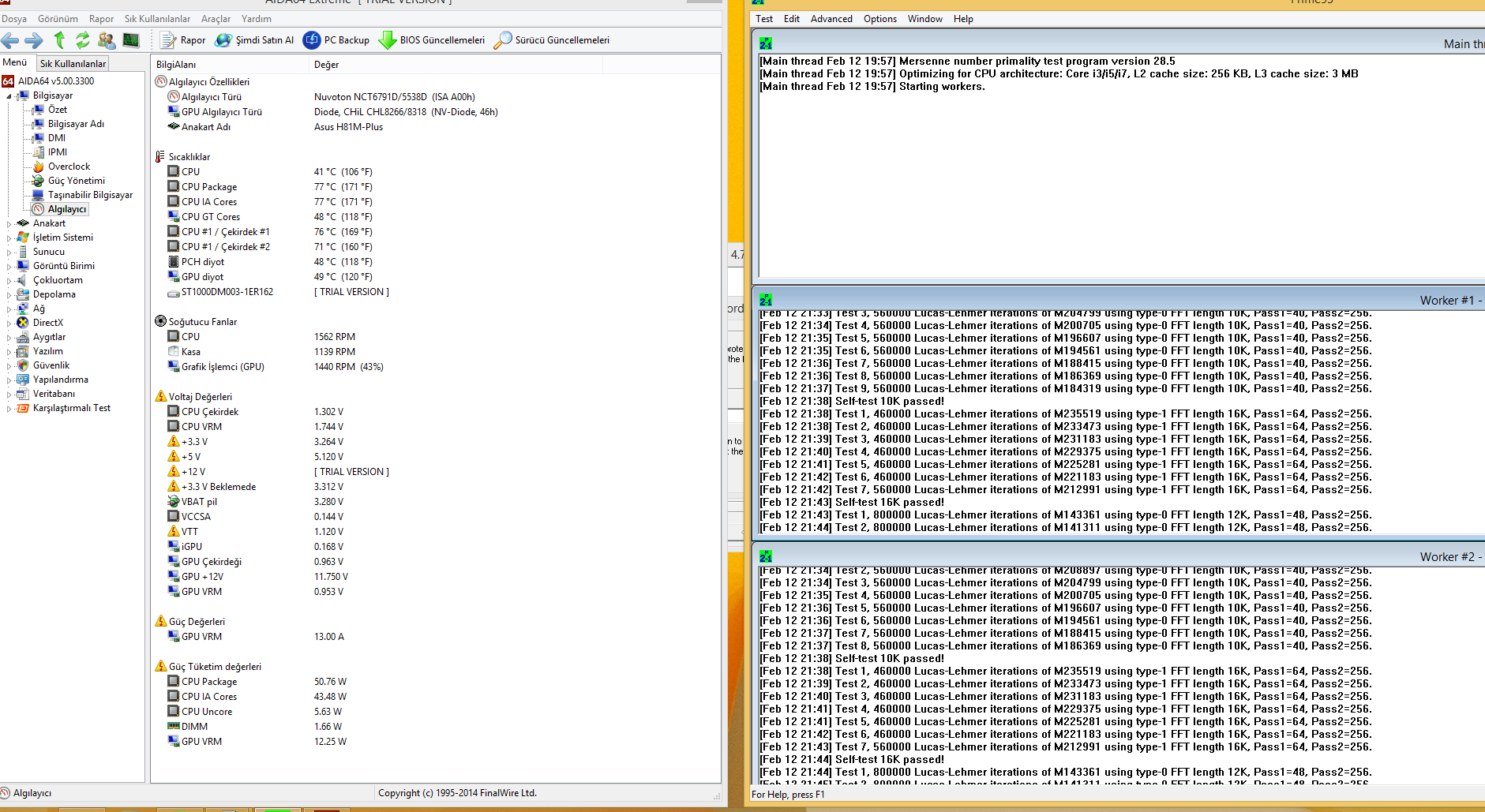Select Overclock flame icon item

point(38,167)
